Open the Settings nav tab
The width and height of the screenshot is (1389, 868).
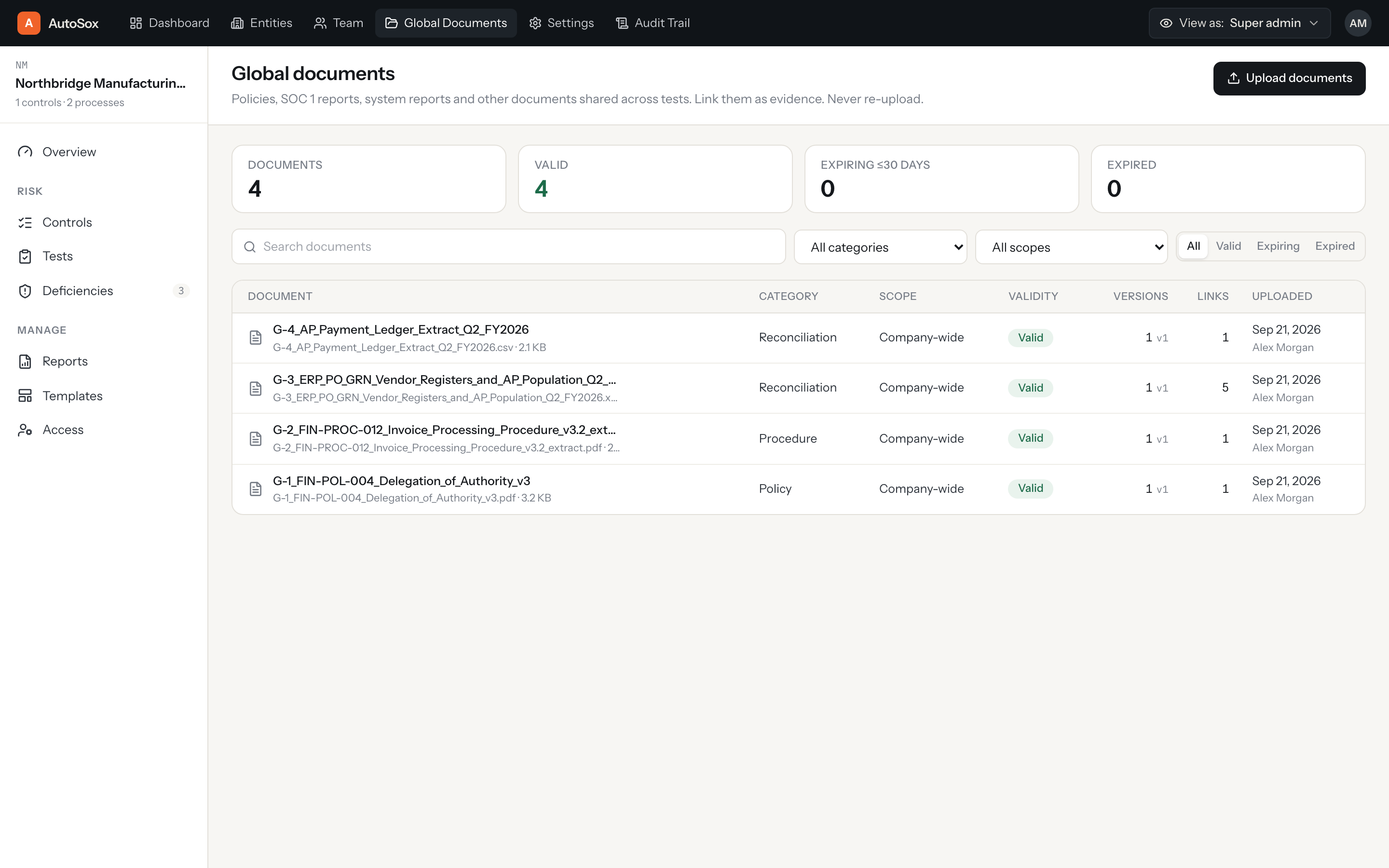click(561, 23)
